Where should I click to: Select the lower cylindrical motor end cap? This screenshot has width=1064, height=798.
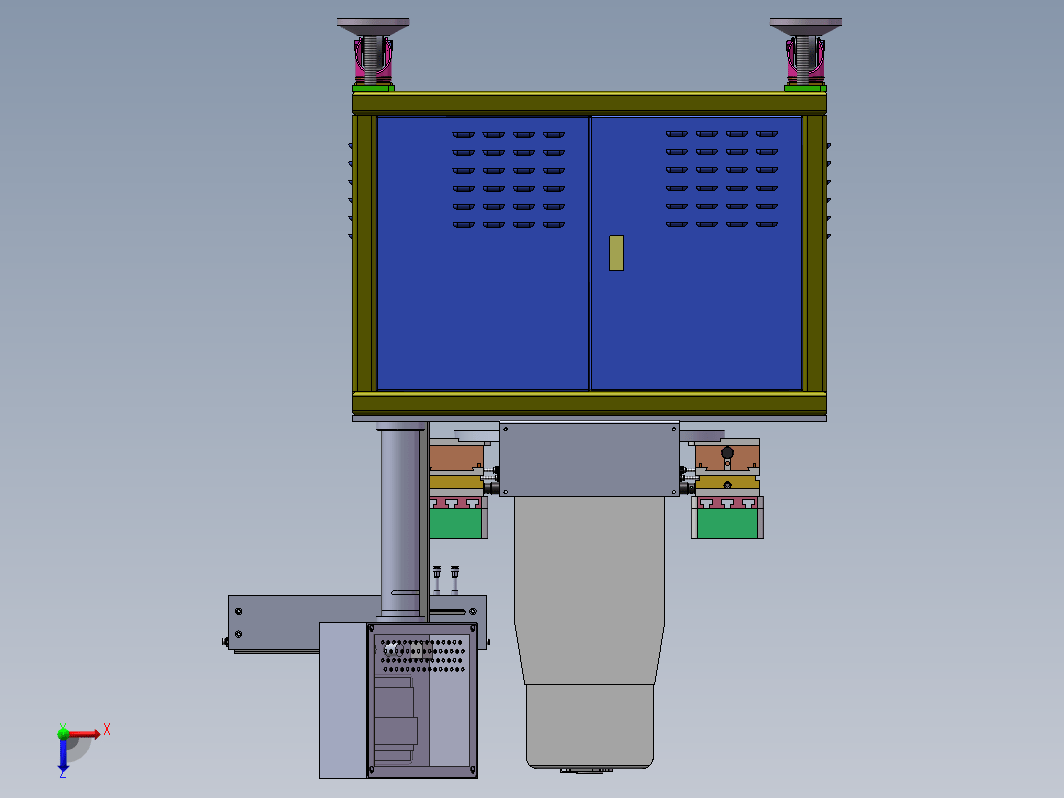click(x=590, y=726)
